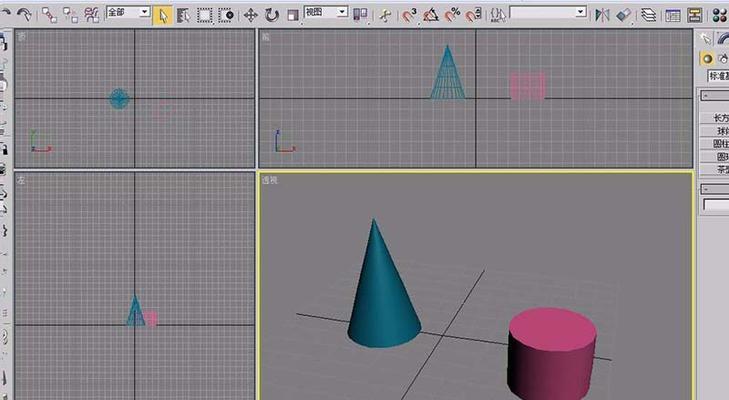This screenshot has width=729, height=400.
Task: Click the Redo arrow icon
Action: click(24, 15)
